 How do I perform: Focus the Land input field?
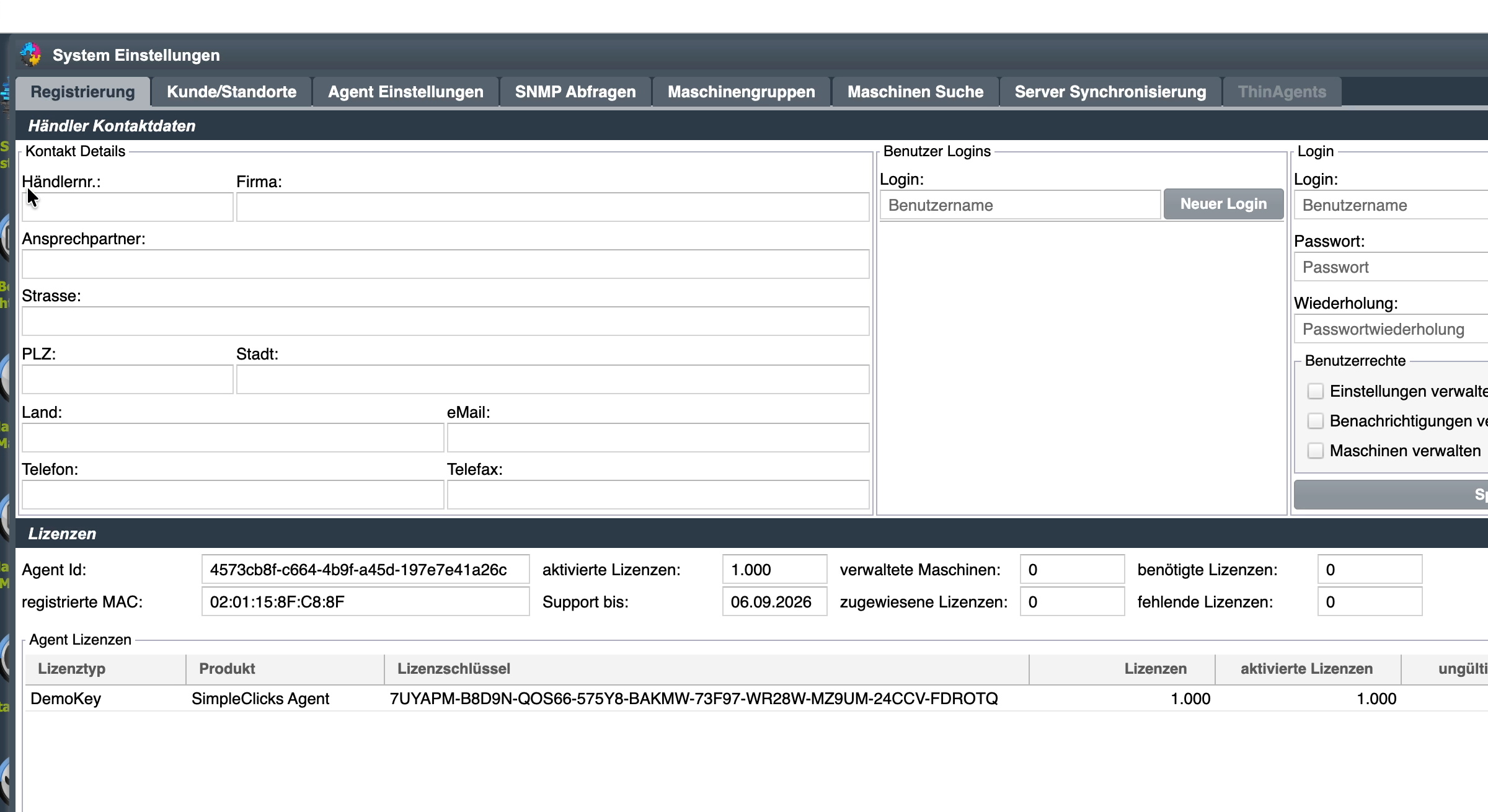[x=233, y=438]
